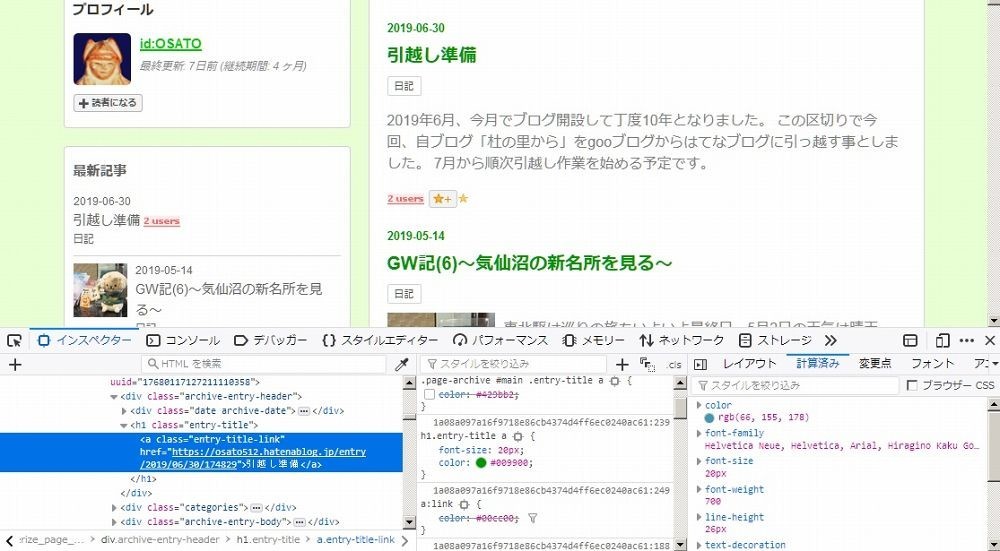Pick a page color with eyedropper icon
The width and height of the screenshot is (1000, 551).
401,364
